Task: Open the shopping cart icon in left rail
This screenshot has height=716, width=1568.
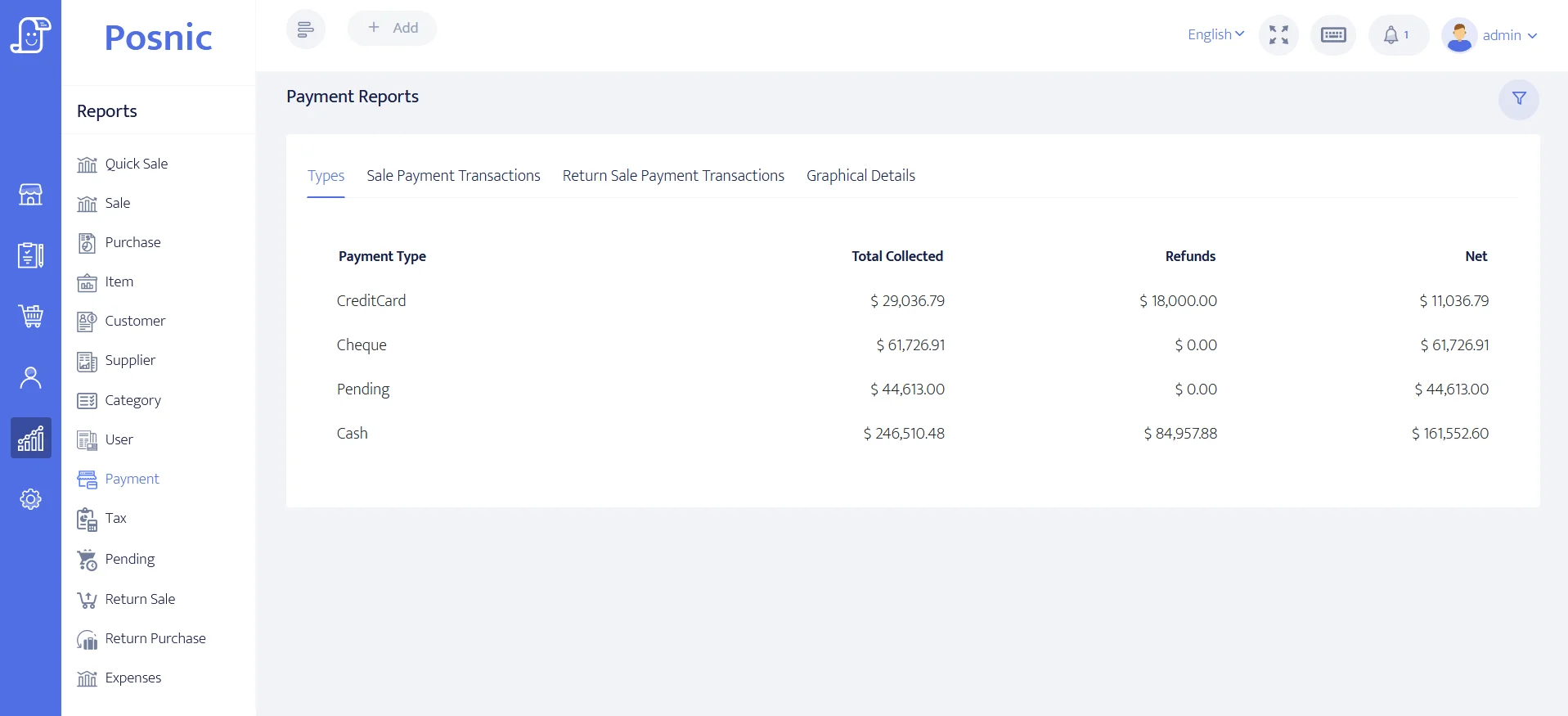Action: coord(30,316)
